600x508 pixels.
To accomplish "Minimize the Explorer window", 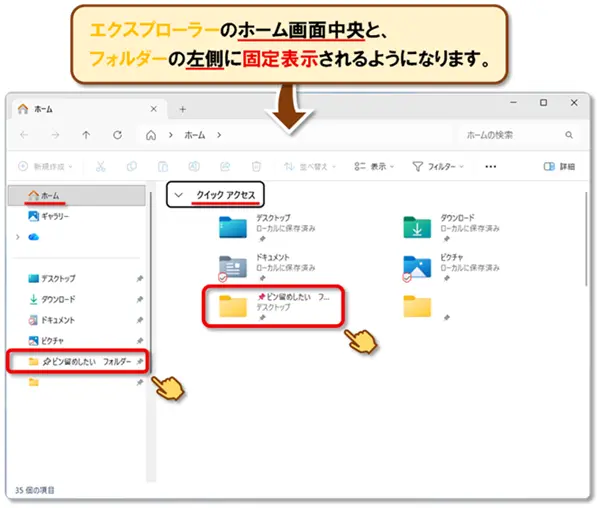I will click(514, 103).
